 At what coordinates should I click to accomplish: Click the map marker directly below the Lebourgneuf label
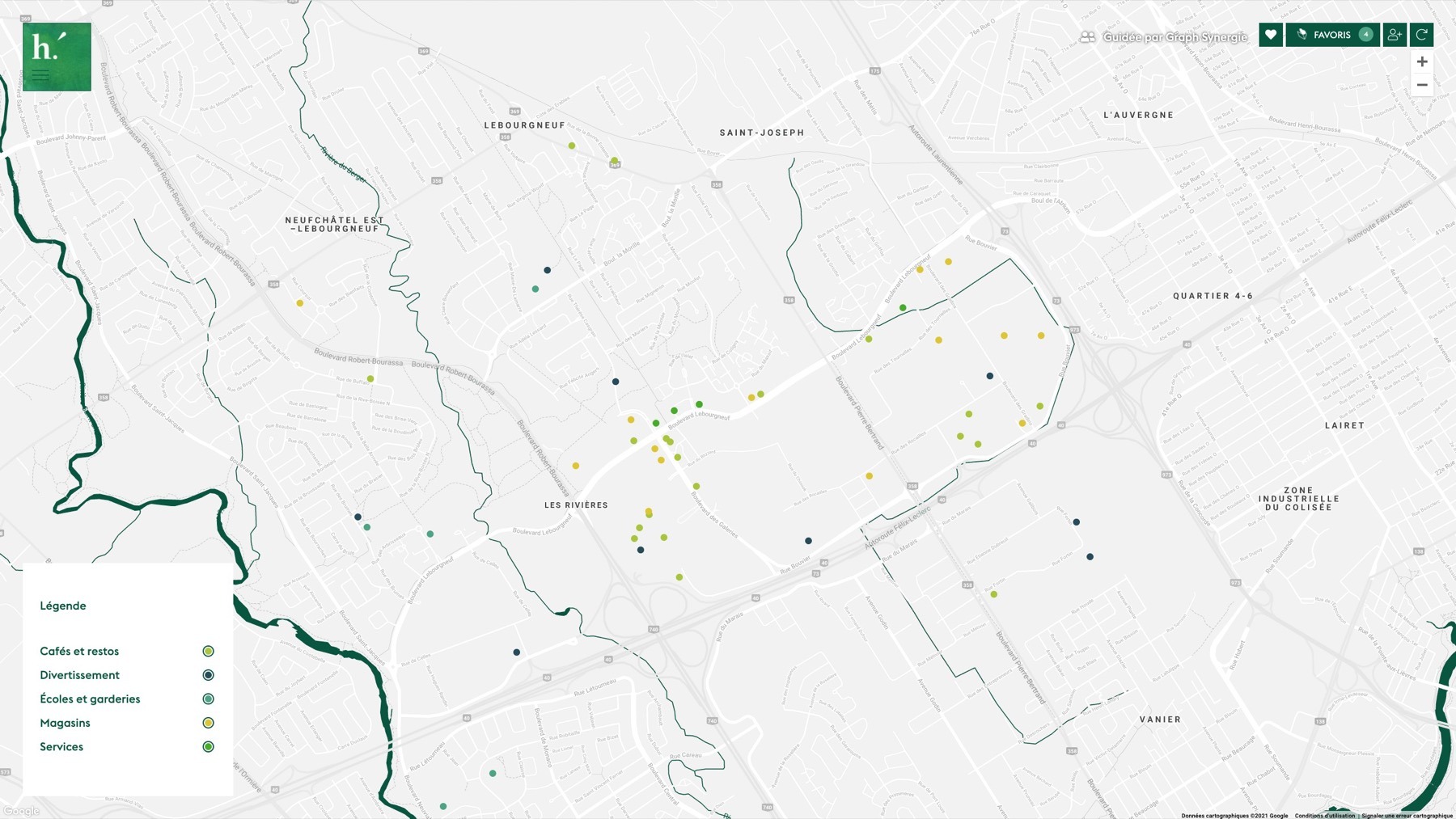point(572,146)
